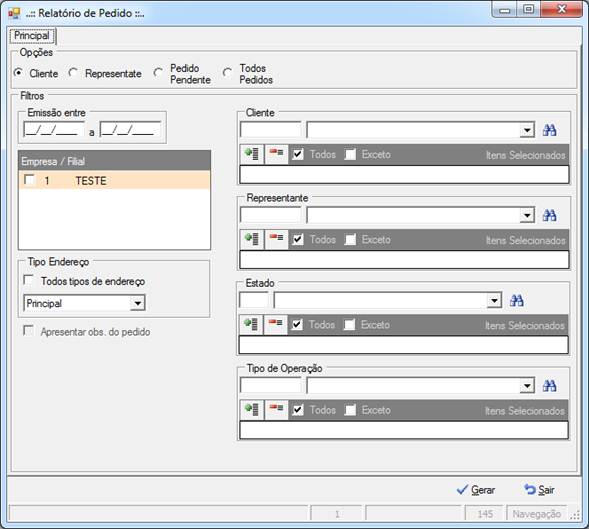Minimize the Relatório de Pedido window

pos(504,9)
